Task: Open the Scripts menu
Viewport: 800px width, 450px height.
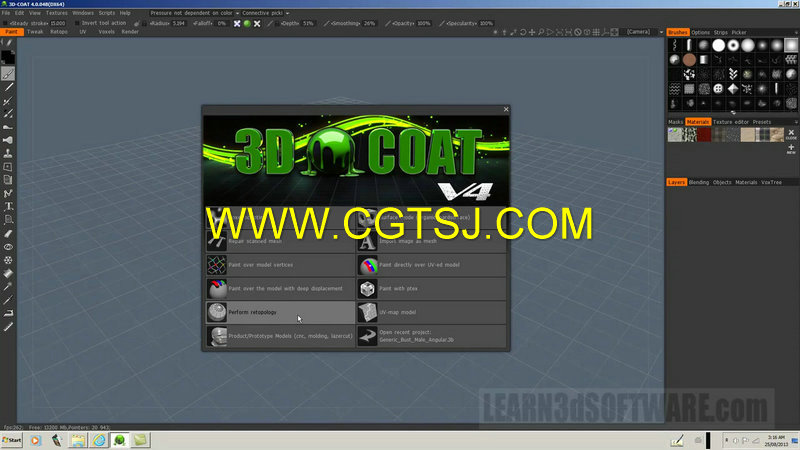Action: pos(107,13)
